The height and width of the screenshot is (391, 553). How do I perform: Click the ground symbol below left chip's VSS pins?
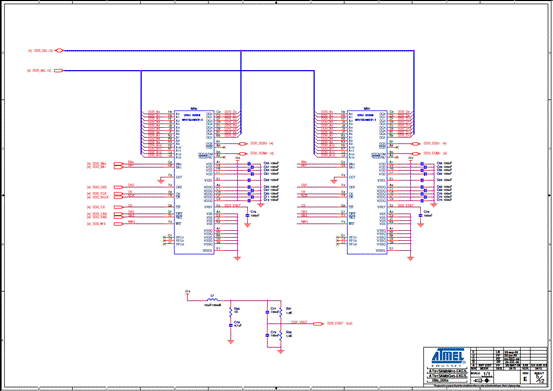237,258
